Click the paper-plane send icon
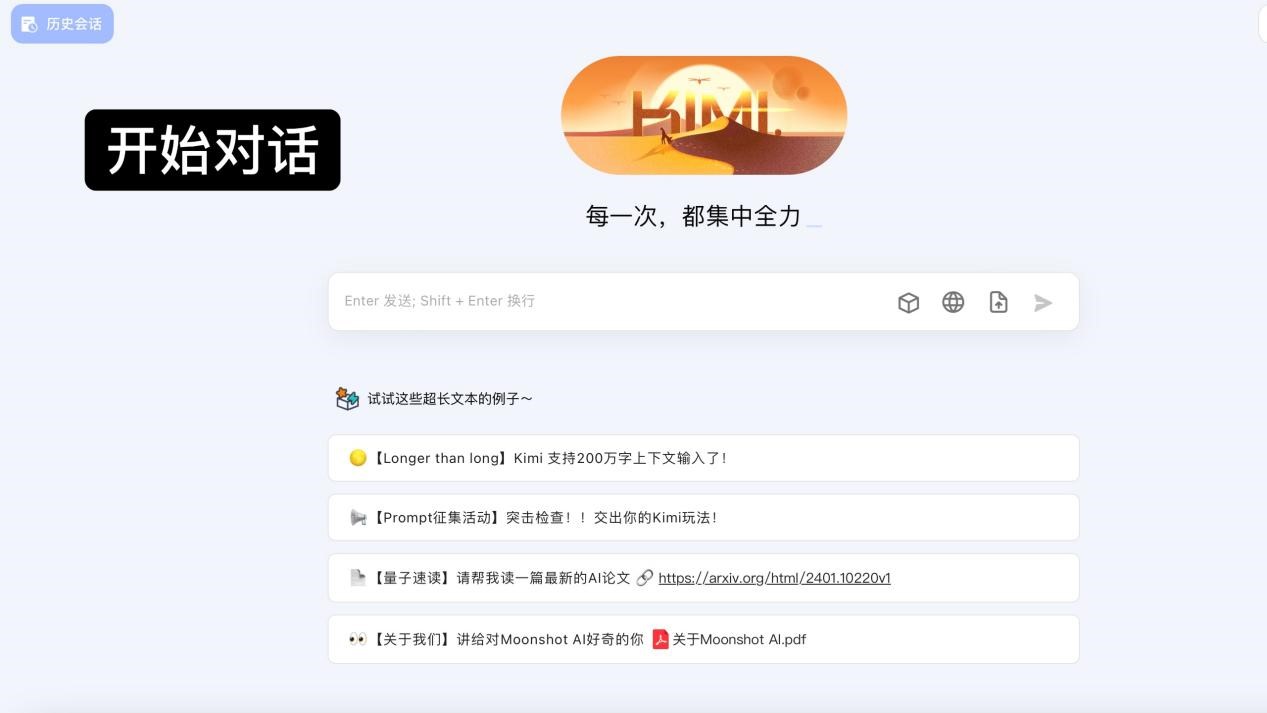This screenshot has width=1267, height=713. pyautogui.click(x=1043, y=302)
